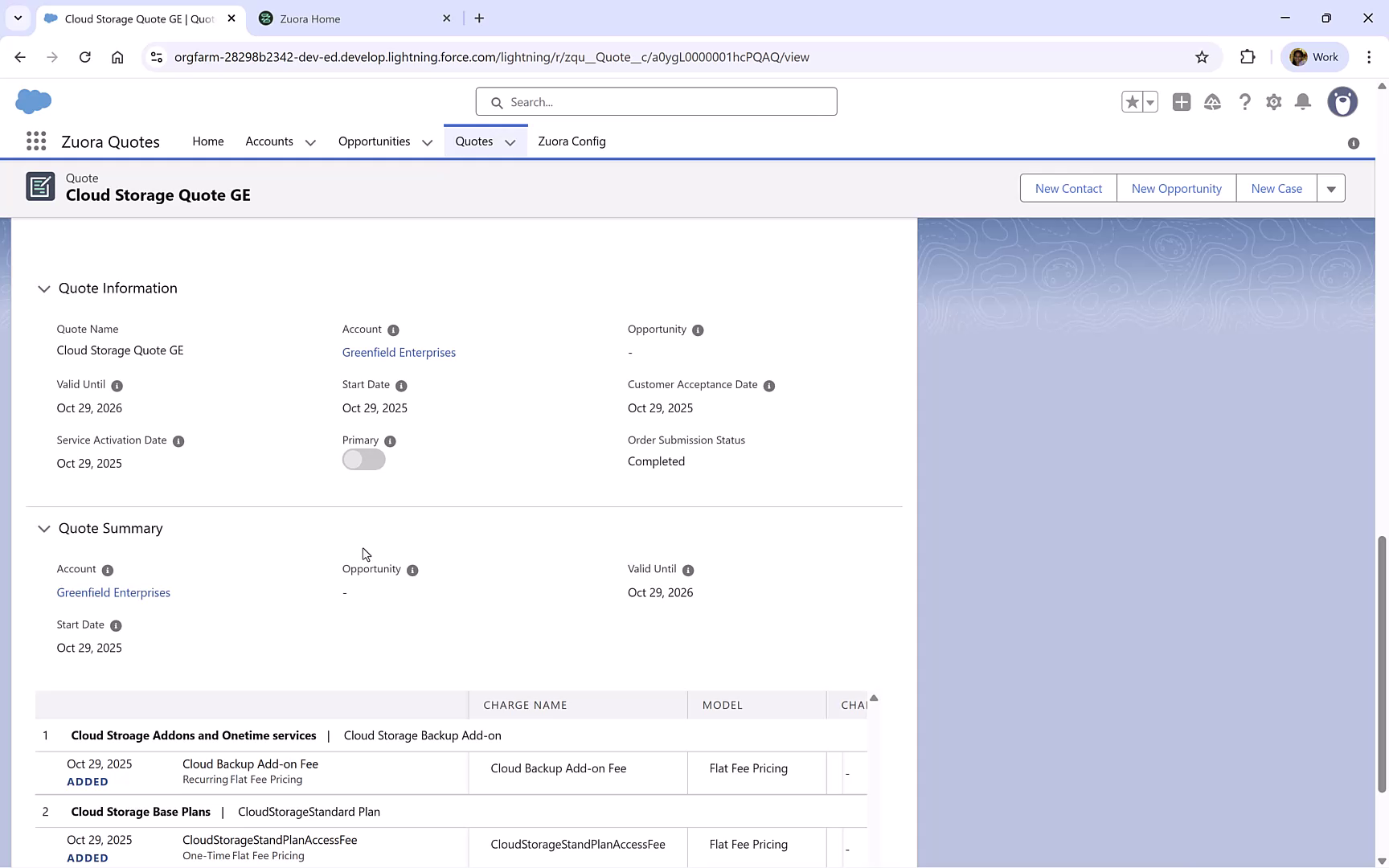Click the New Opportunity button
The height and width of the screenshot is (868, 1389).
1176,188
